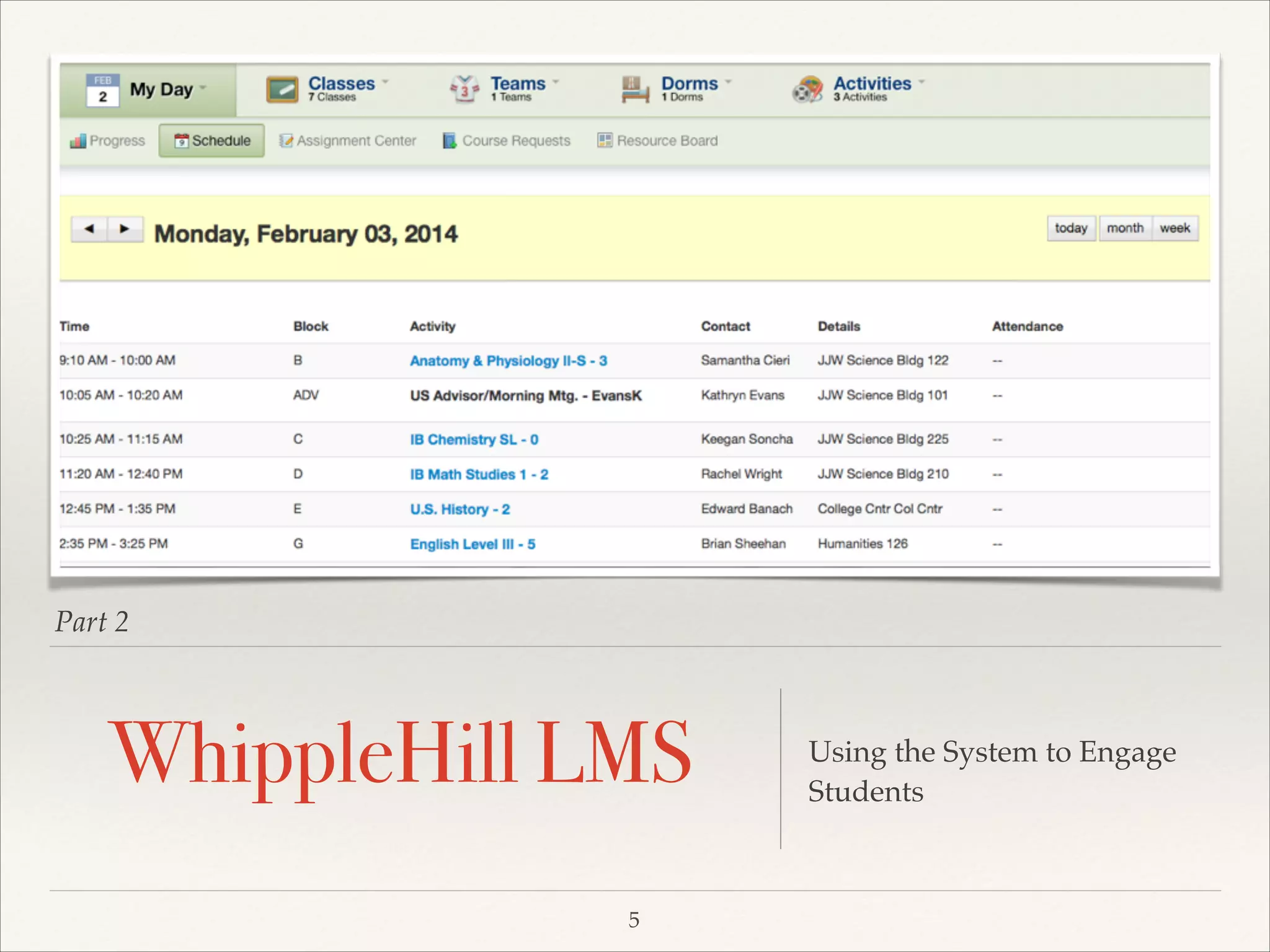The image size is (1270, 952).
Task: Click JJW Science Bldg 122 detail
Action: coord(883,360)
